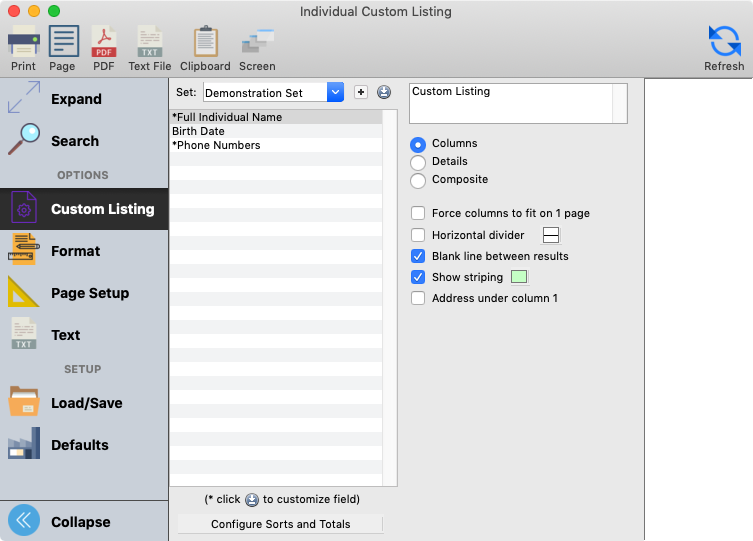Image resolution: width=753 pixels, height=541 pixels.
Task: Open the Page preview icon
Action: tap(62, 47)
